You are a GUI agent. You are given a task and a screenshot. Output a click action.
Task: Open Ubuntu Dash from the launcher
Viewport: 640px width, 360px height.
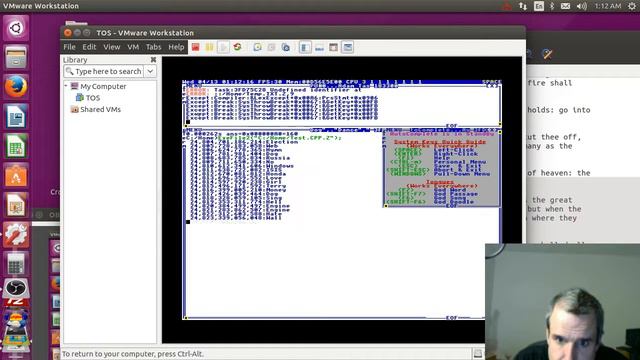(16, 28)
